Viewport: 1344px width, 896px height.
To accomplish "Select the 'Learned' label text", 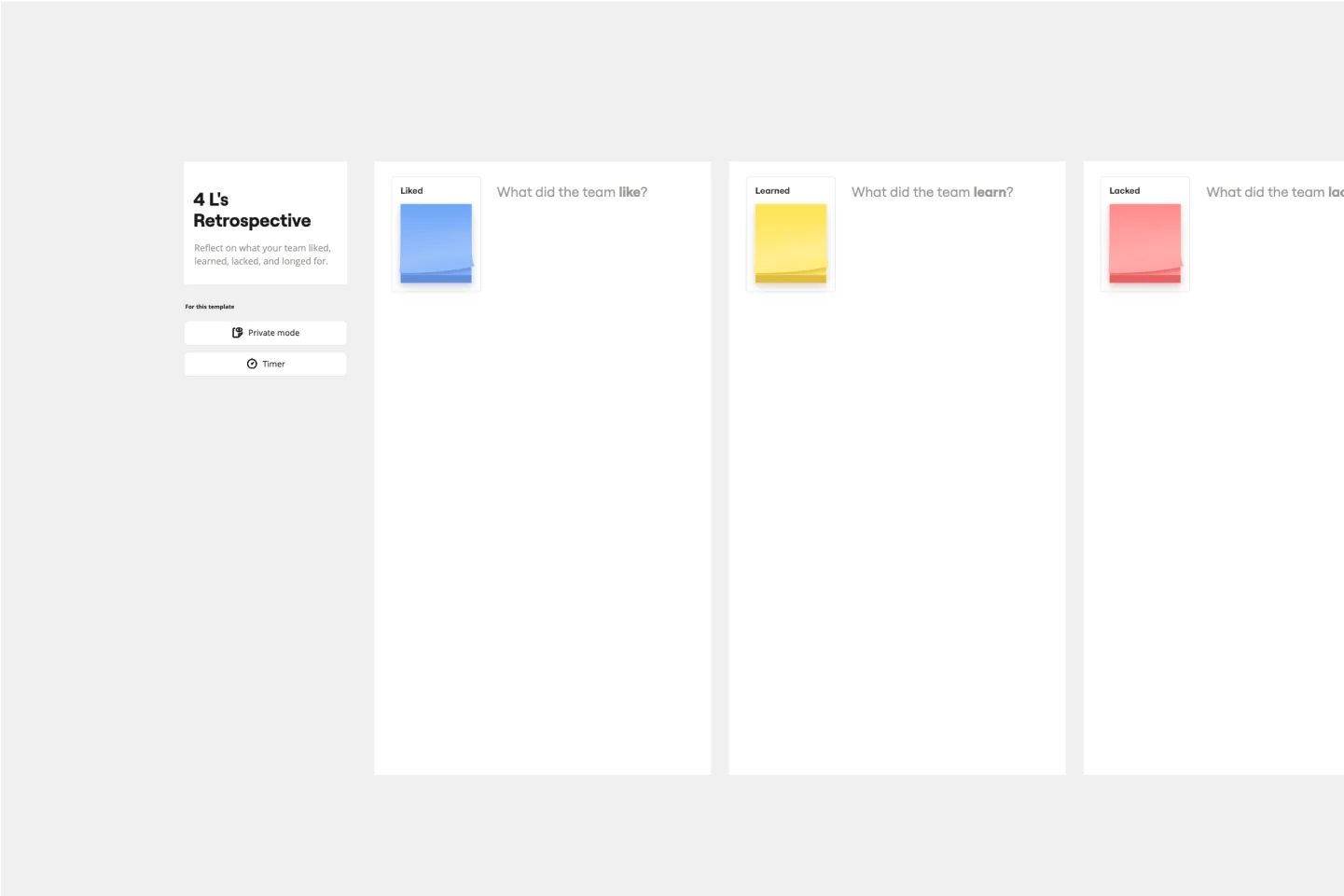I will pyautogui.click(x=772, y=190).
